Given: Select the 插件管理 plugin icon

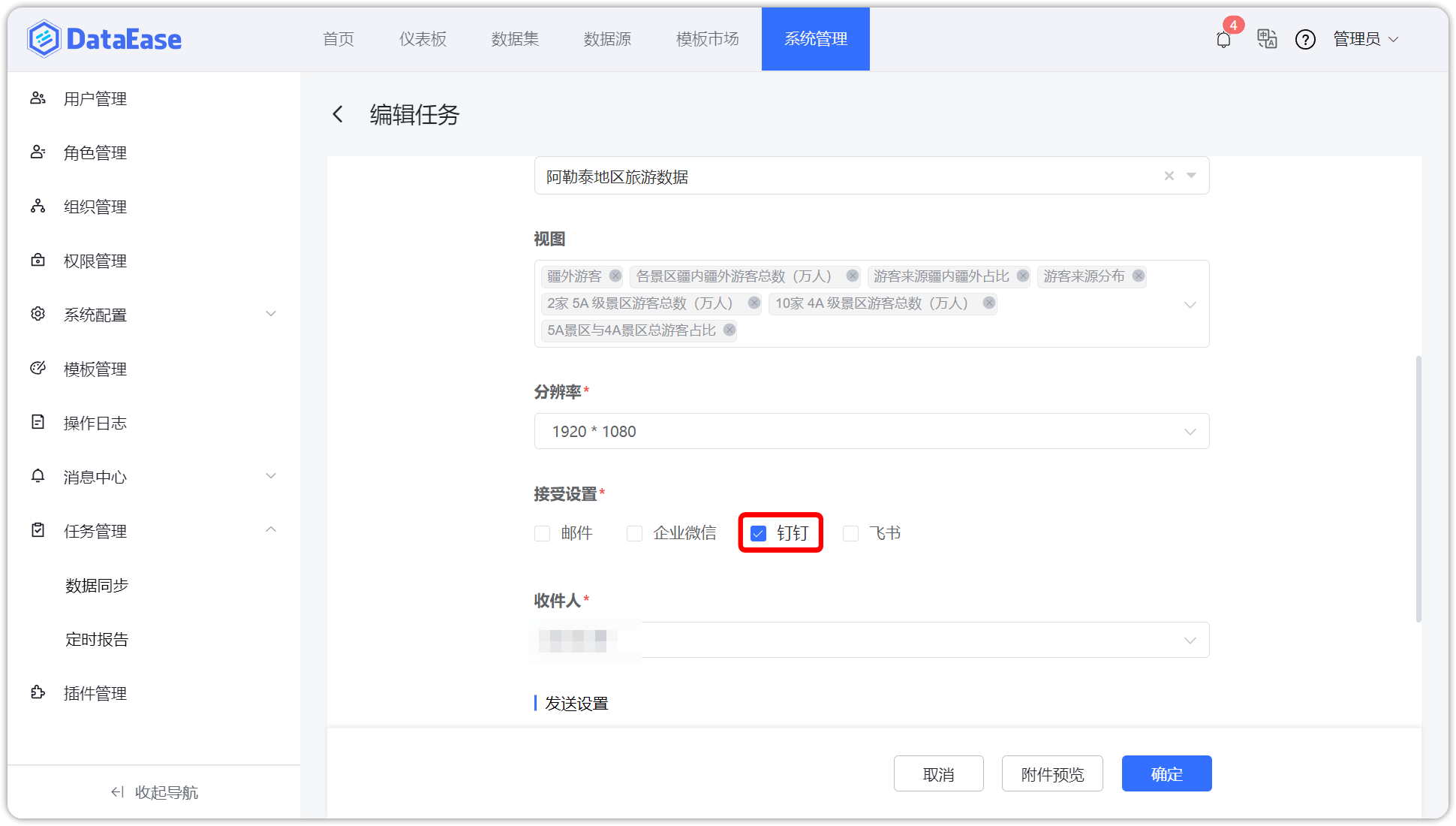Looking at the screenshot, I should pyautogui.click(x=38, y=692).
